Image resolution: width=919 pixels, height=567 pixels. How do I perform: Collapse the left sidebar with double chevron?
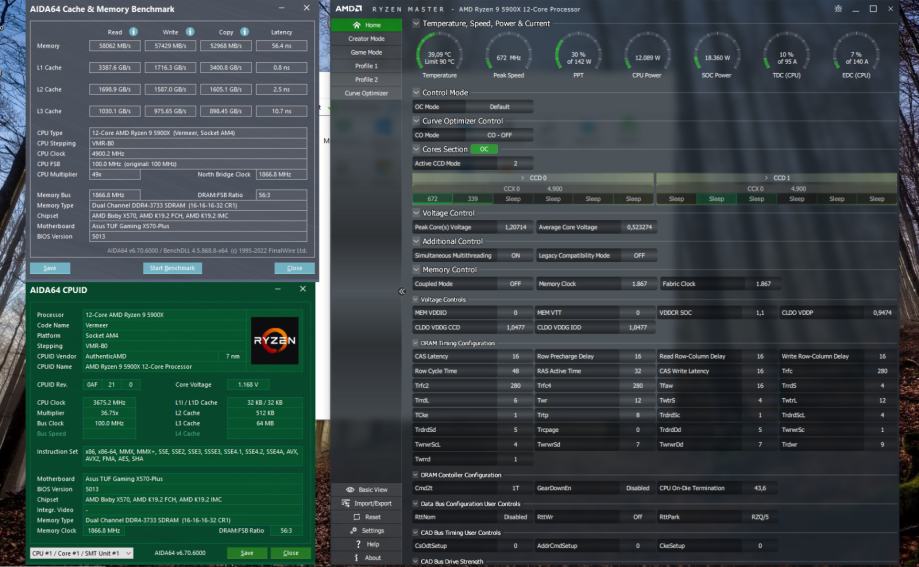(402, 292)
